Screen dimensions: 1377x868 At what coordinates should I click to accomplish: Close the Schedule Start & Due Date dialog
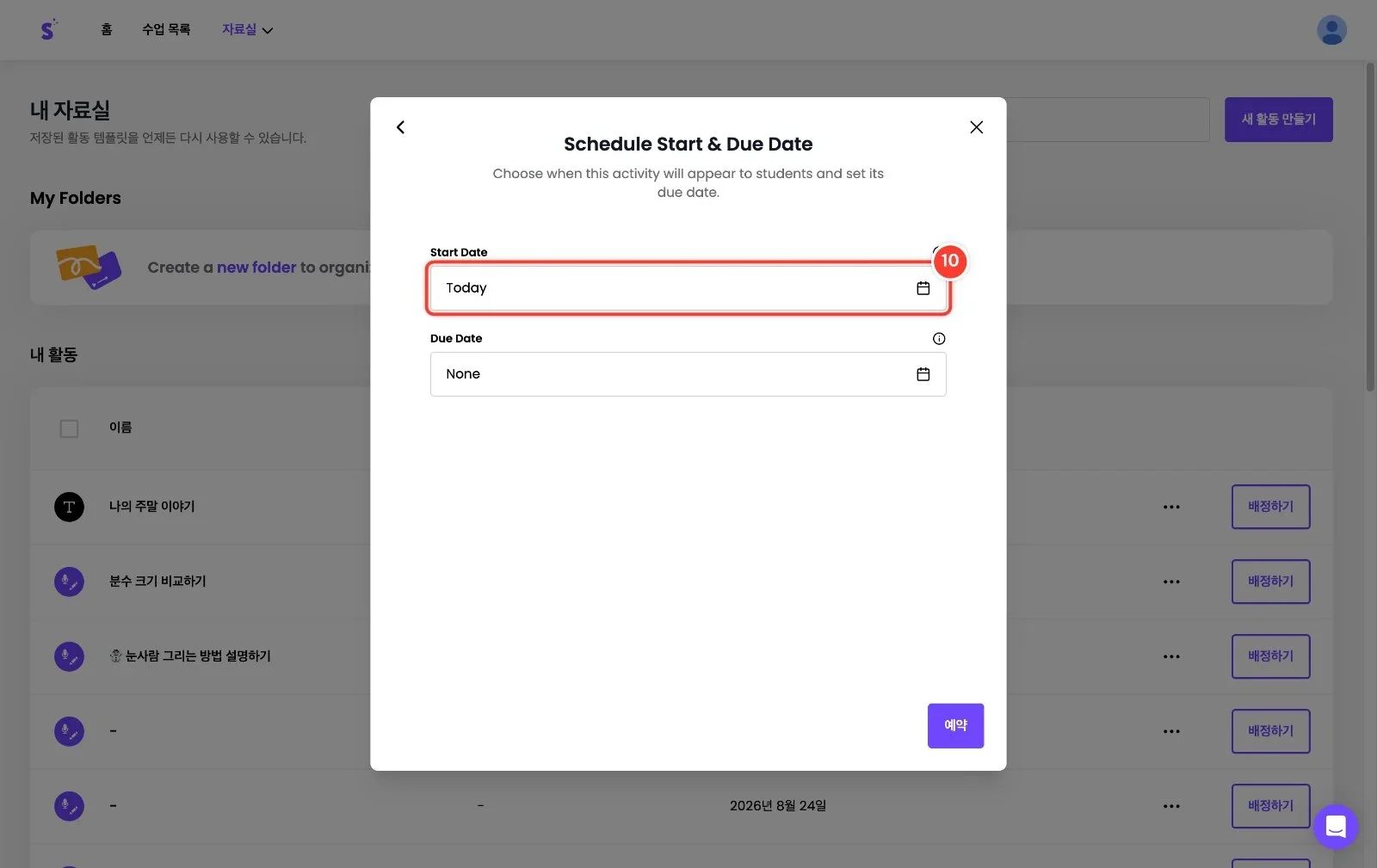[976, 127]
